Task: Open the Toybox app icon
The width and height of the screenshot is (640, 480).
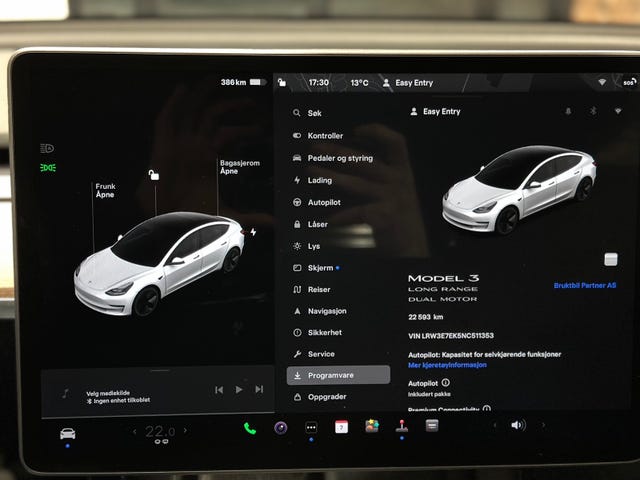Action: (372, 426)
